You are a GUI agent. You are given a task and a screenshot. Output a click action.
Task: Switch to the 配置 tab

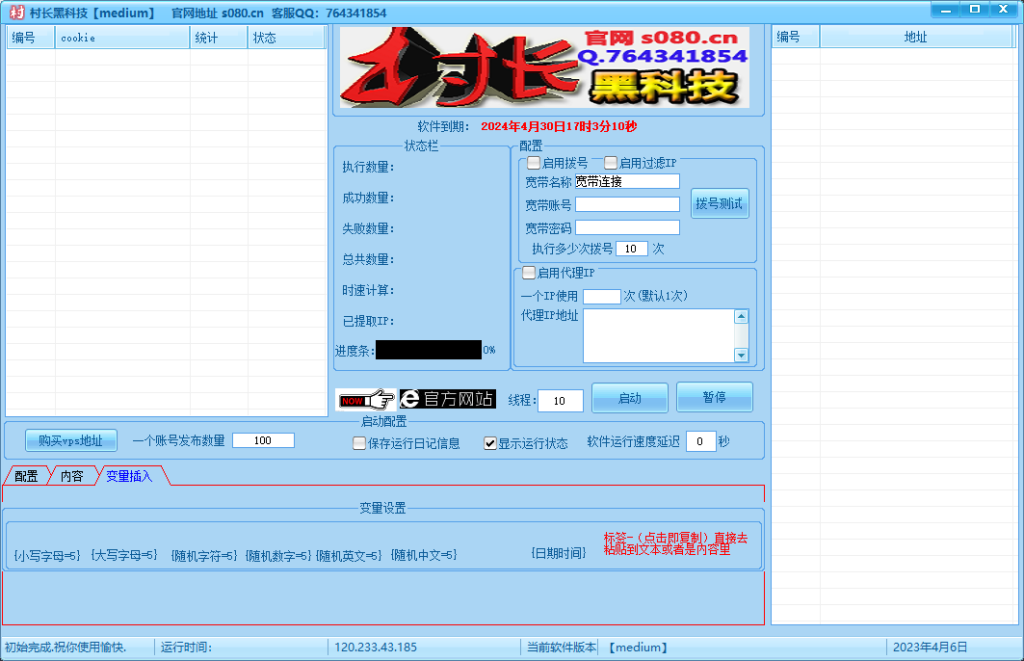pos(26,476)
